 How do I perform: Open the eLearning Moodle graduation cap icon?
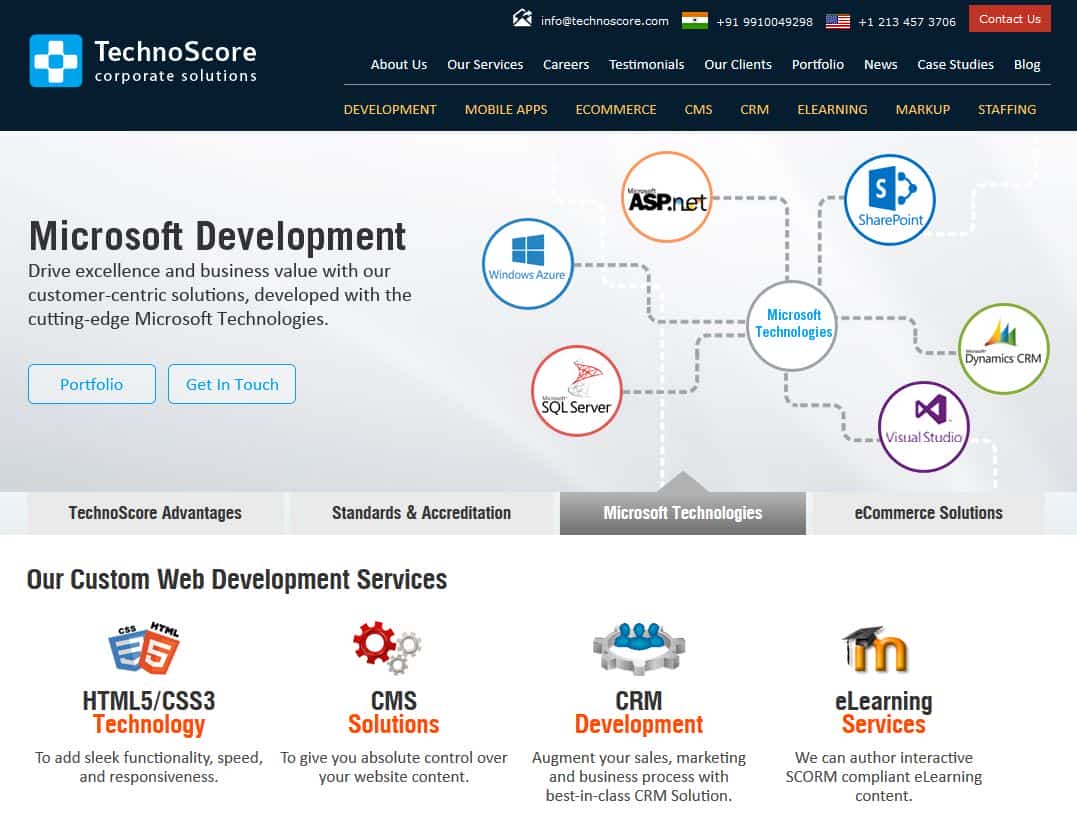[x=876, y=648]
